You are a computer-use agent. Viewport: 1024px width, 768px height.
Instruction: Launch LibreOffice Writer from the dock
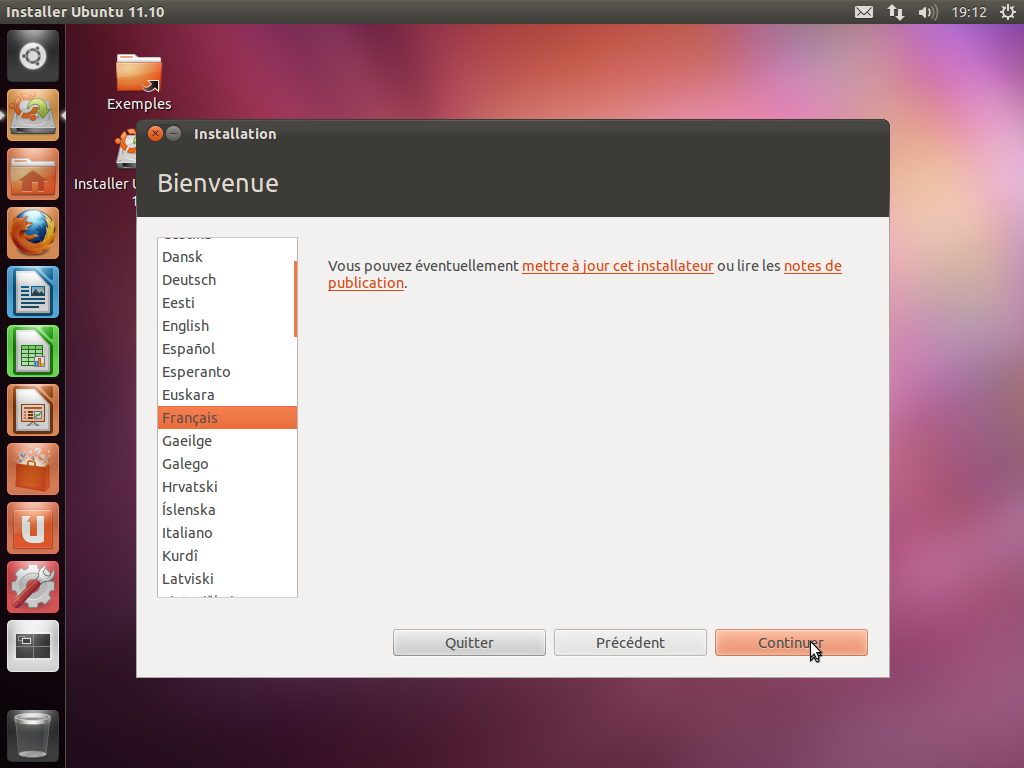click(33, 292)
